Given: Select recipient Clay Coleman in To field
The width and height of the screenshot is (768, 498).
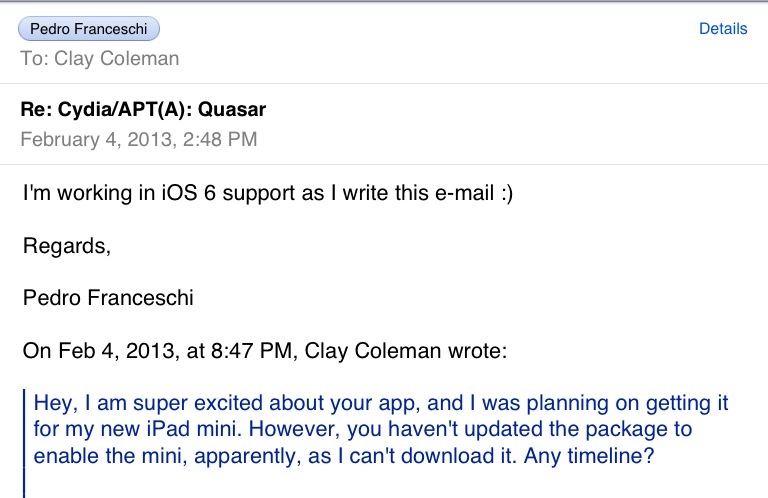Looking at the screenshot, I should tap(117, 59).
